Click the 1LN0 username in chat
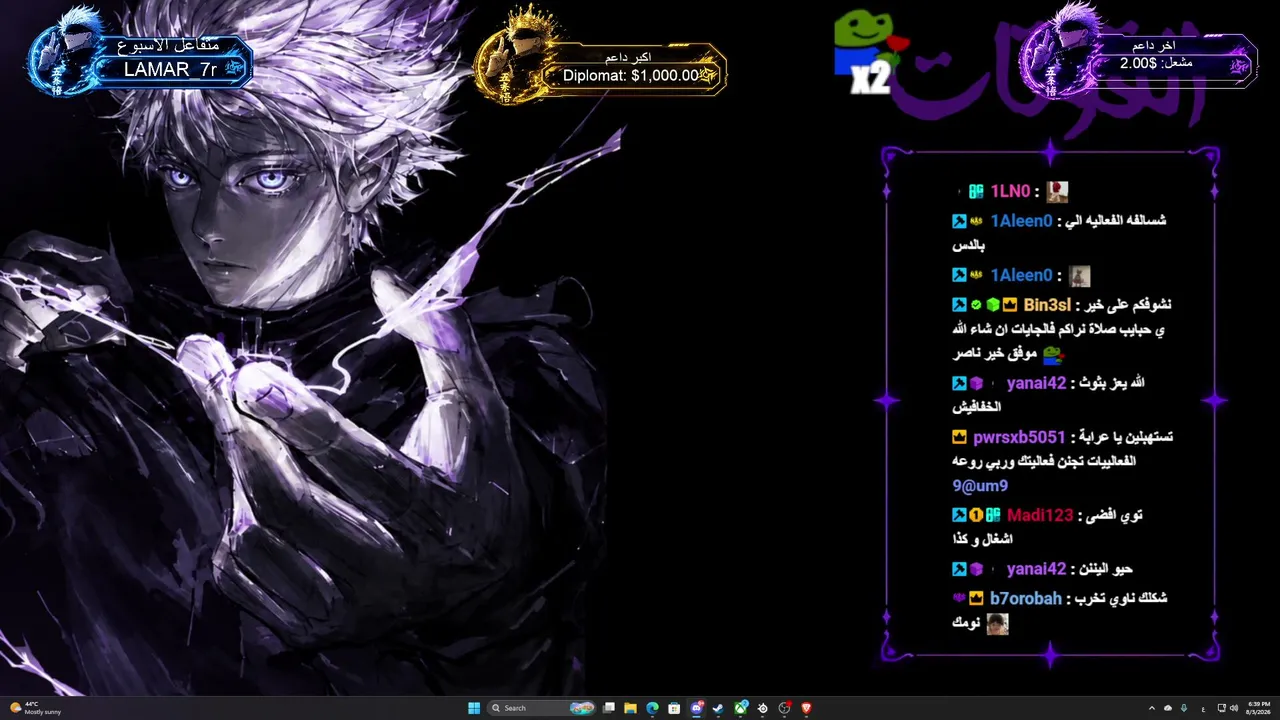 [1010, 192]
